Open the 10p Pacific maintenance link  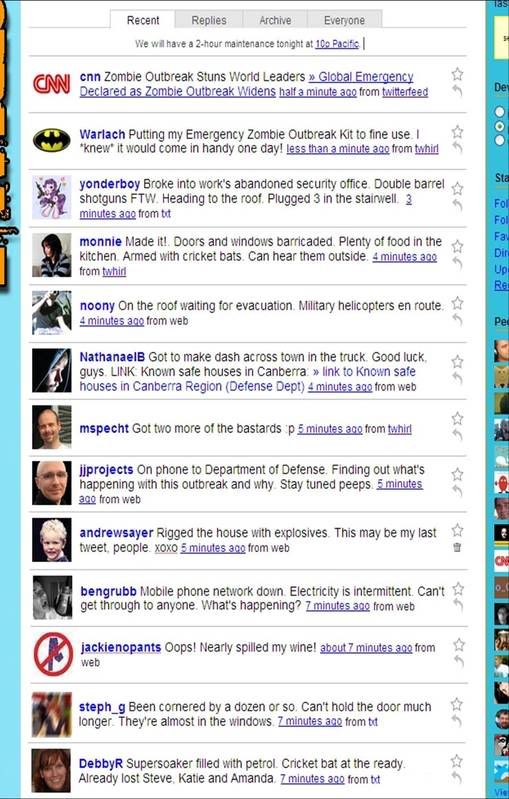[x=337, y=44]
